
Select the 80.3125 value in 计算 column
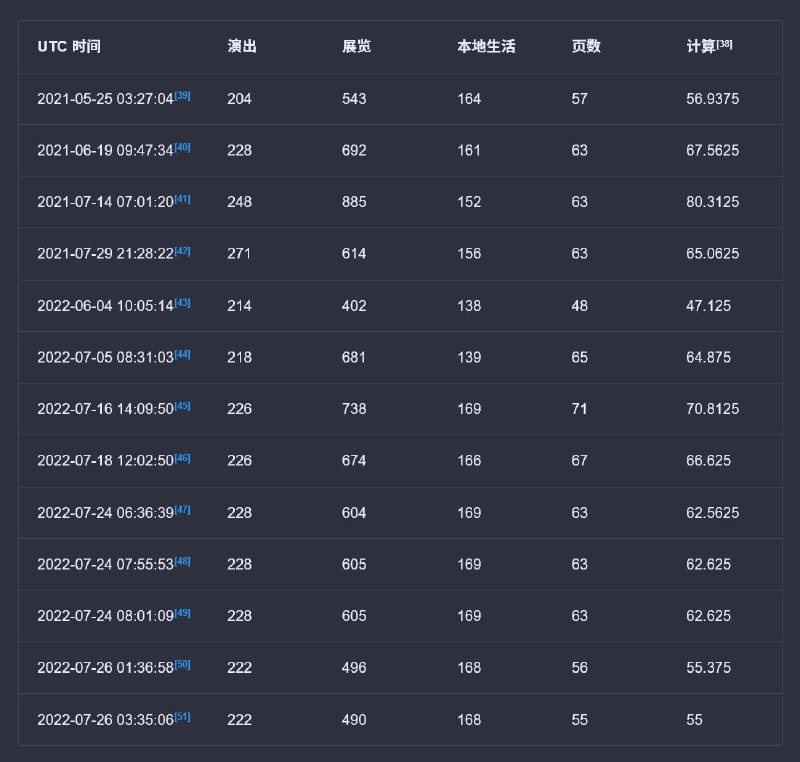tap(713, 202)
